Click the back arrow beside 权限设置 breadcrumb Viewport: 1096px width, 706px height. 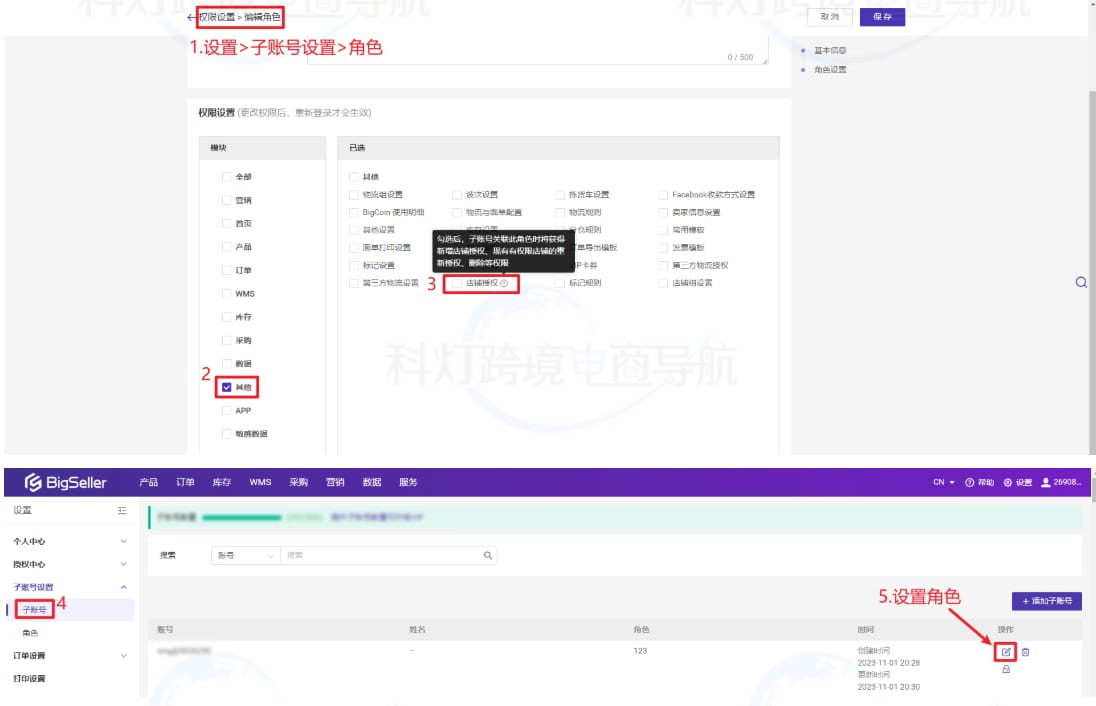191,18
